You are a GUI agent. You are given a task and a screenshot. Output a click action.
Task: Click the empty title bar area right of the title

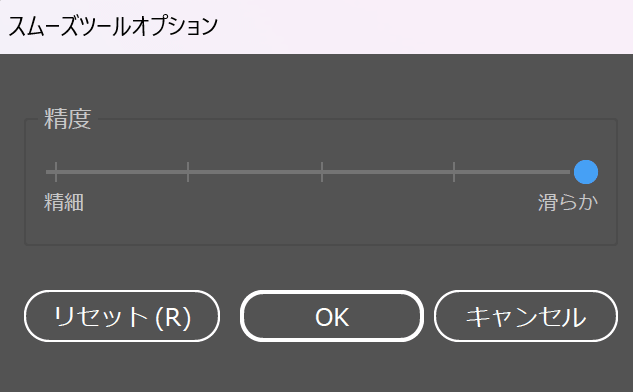tap(424, 27)
